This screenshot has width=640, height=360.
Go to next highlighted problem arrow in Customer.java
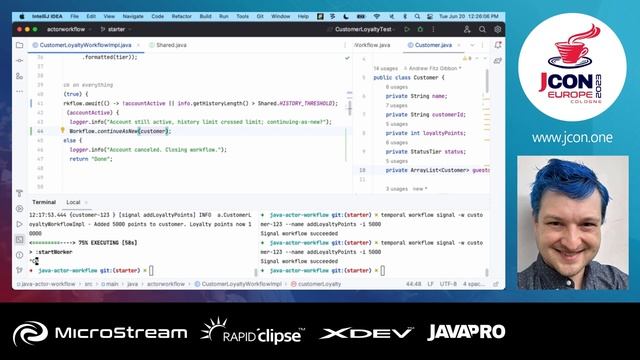pyautogui.click(x=484, y=58)
